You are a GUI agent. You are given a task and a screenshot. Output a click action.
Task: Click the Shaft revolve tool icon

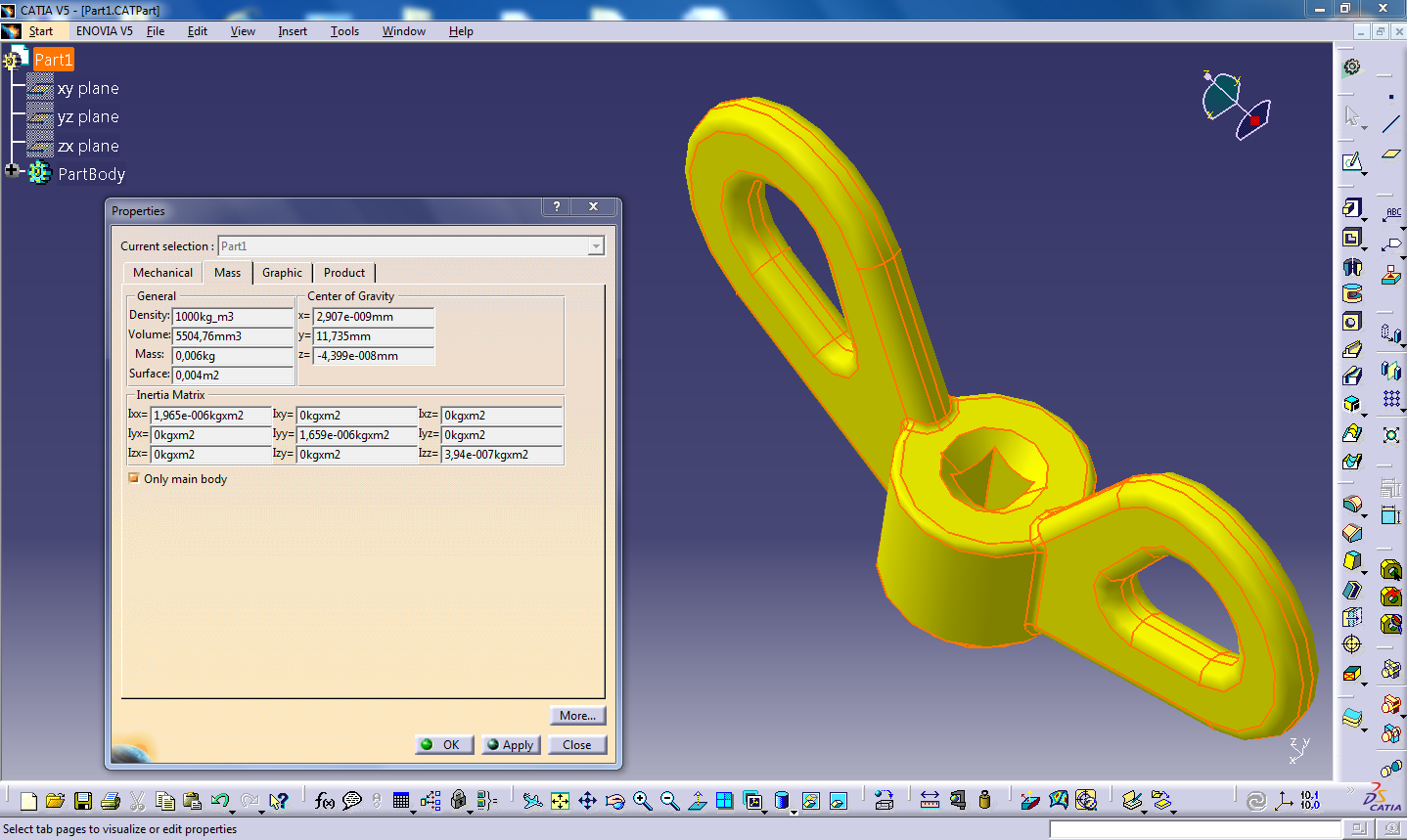pyautogui.click(x=1352, y=267)
